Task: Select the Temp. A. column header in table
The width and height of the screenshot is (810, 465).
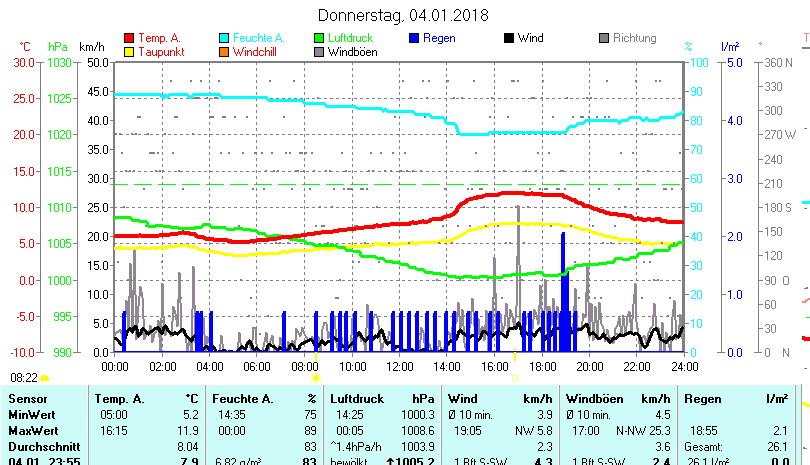Action: click(118, 399)
